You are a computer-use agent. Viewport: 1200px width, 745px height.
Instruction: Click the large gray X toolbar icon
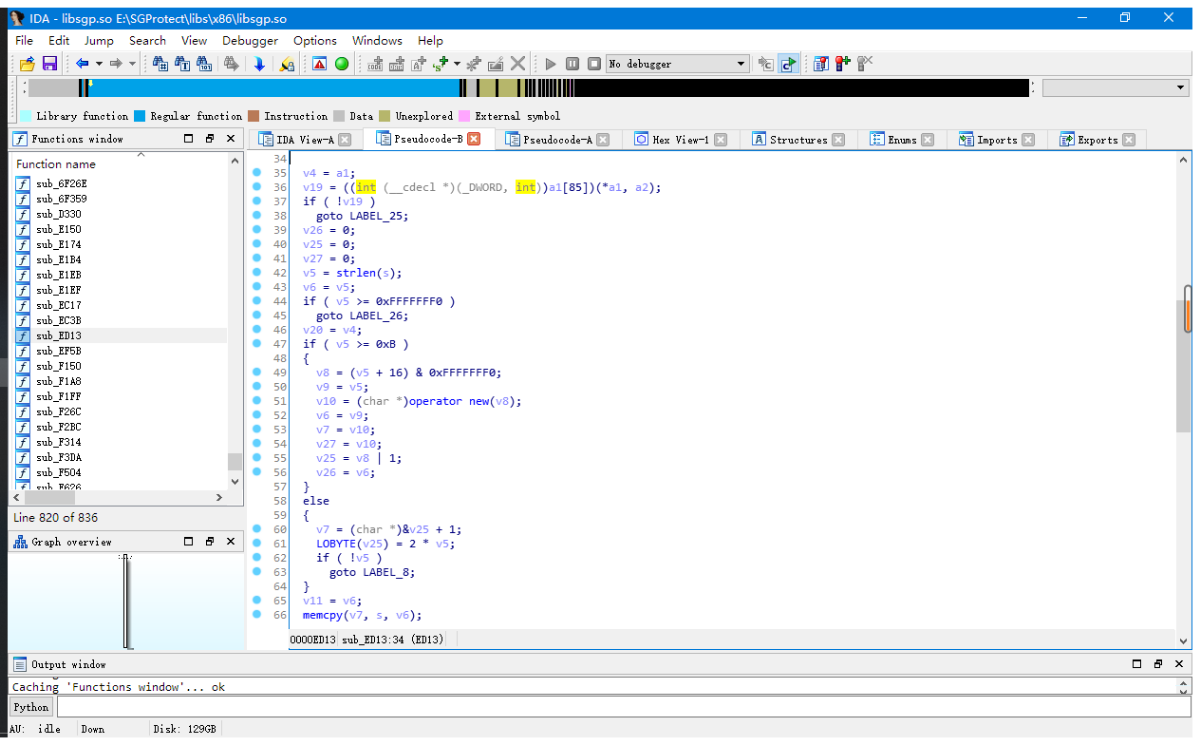[x=518, y=64]
